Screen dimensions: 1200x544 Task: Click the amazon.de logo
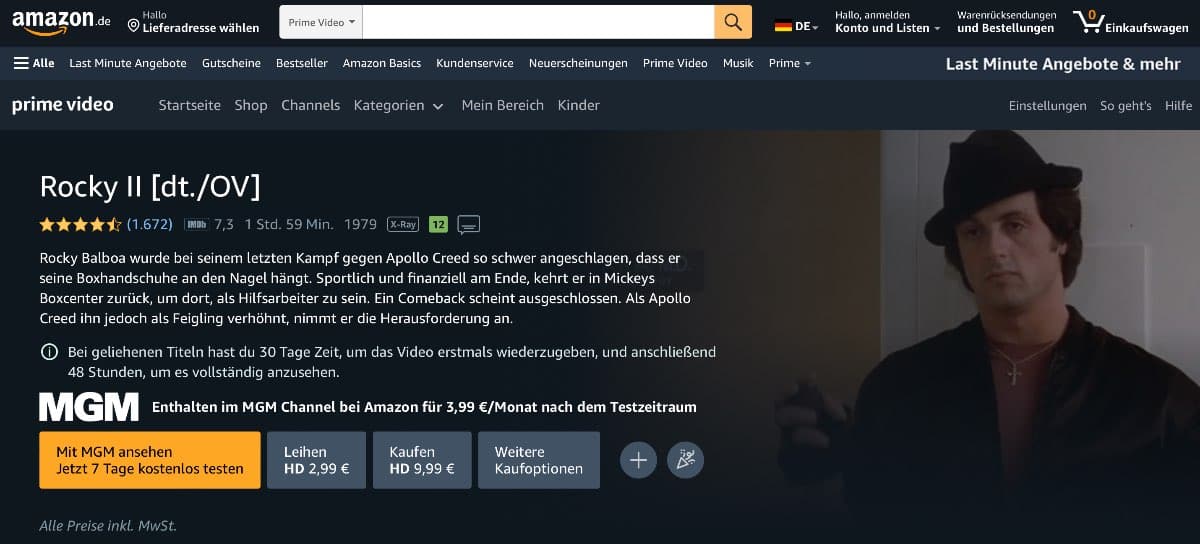(x=62, y=22)
